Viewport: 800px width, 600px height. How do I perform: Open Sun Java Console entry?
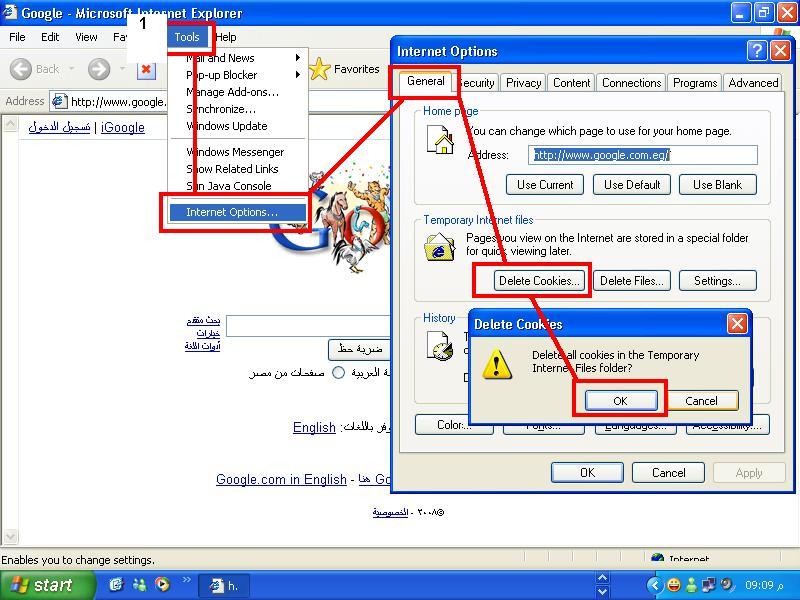[x=229, y=186]
